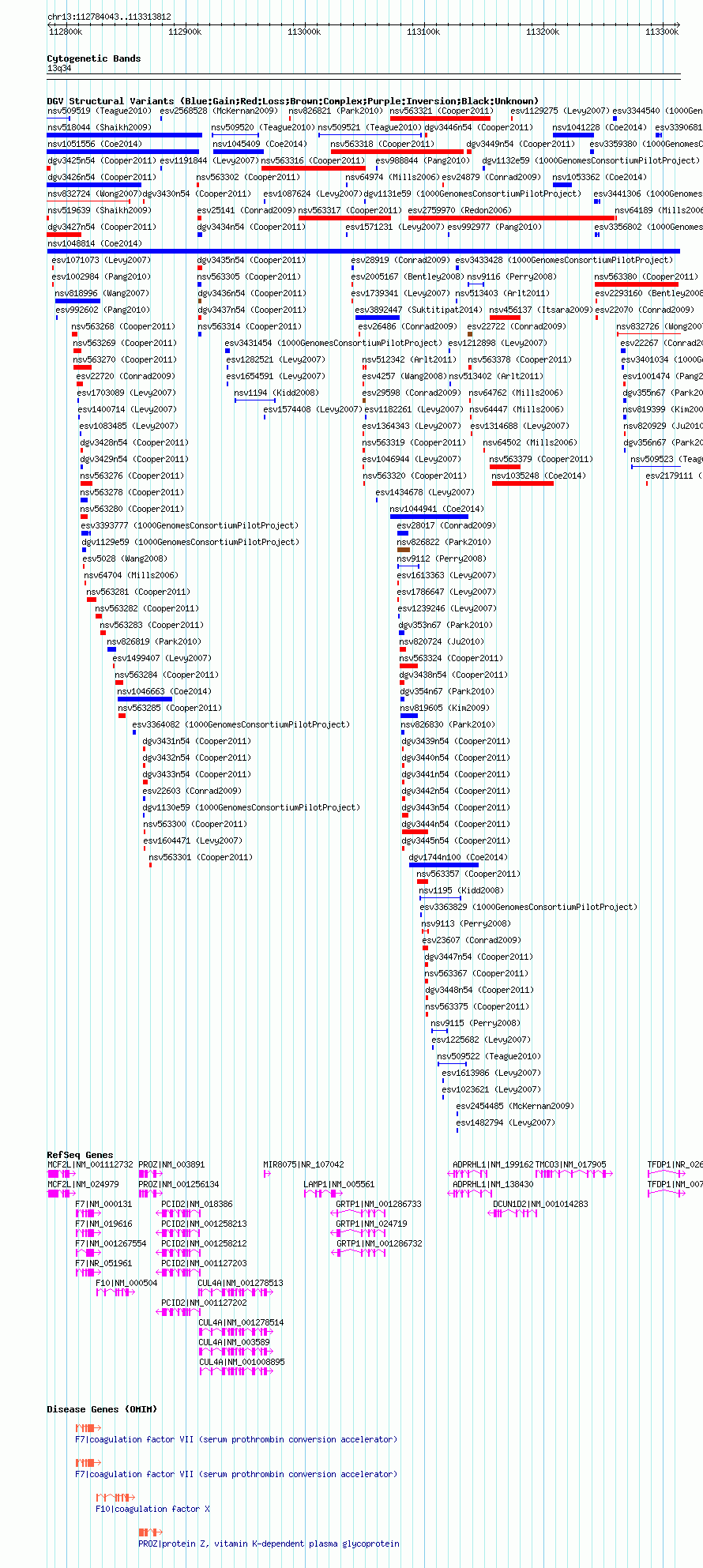Viewport: 703px width, 1568px height.
Task: Click the Disease Genes (OMIM) track heading
Action: 102,1409
